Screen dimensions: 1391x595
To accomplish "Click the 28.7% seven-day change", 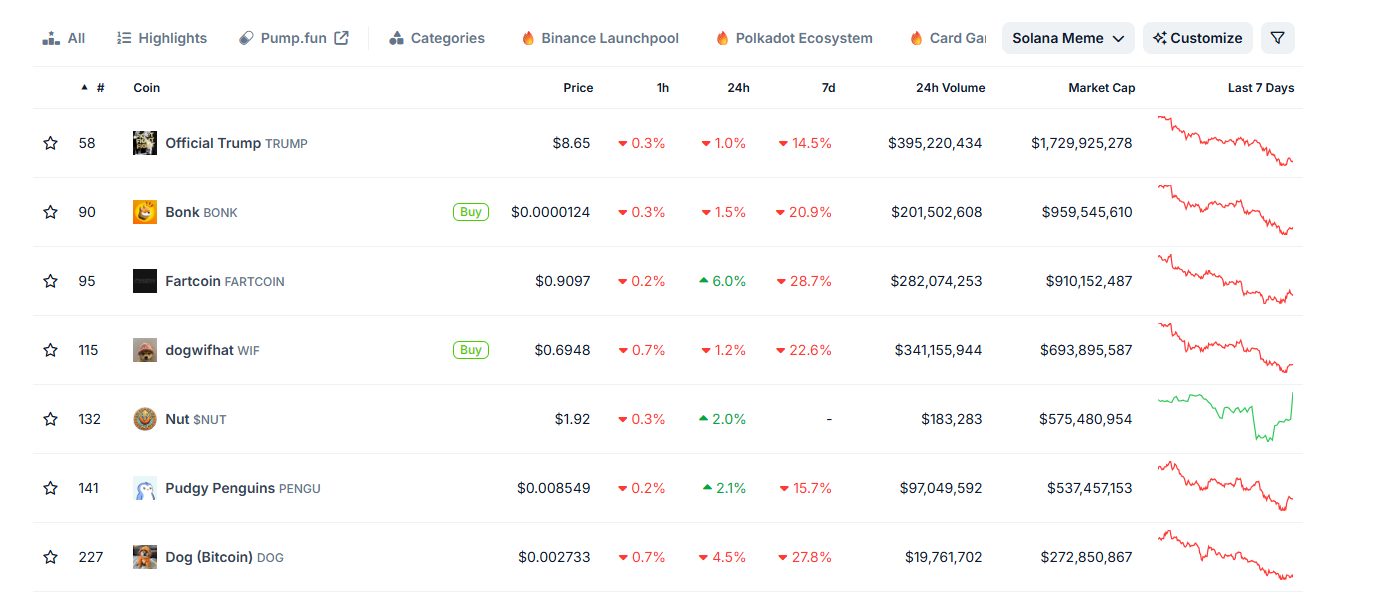I will click(805, 281).
